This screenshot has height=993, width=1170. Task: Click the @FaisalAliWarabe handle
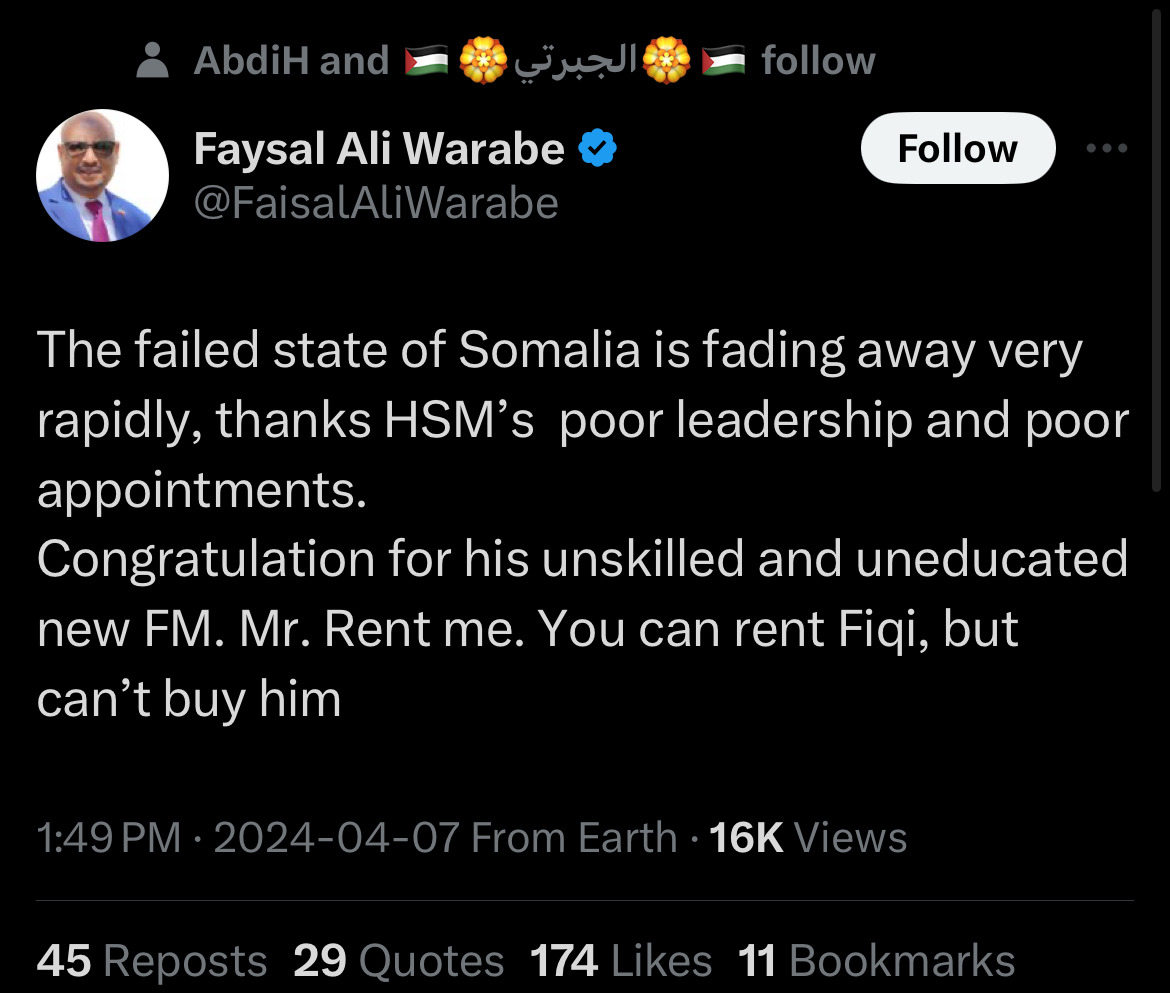tap(375, 203)
